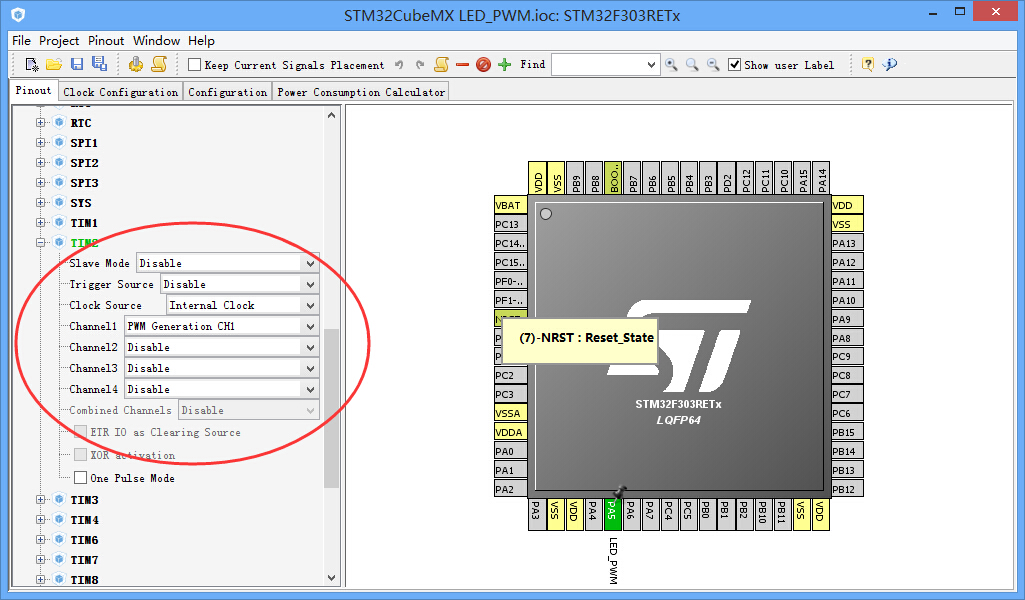Click the Open Project folder icon
This screenshot has height=600, width=1025.
coord(54,64)
